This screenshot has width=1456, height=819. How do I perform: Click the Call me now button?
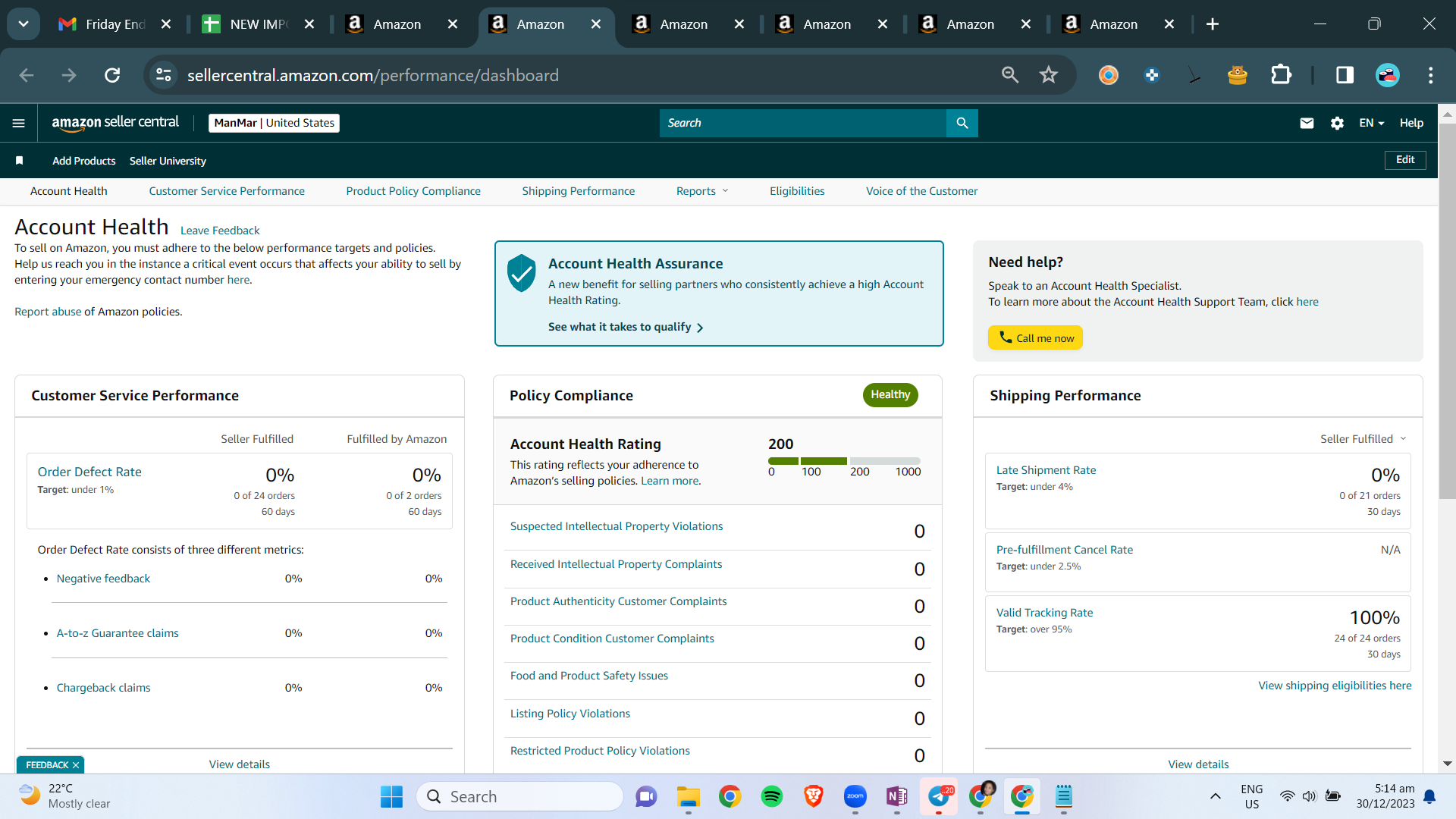tap(1035, 337)
